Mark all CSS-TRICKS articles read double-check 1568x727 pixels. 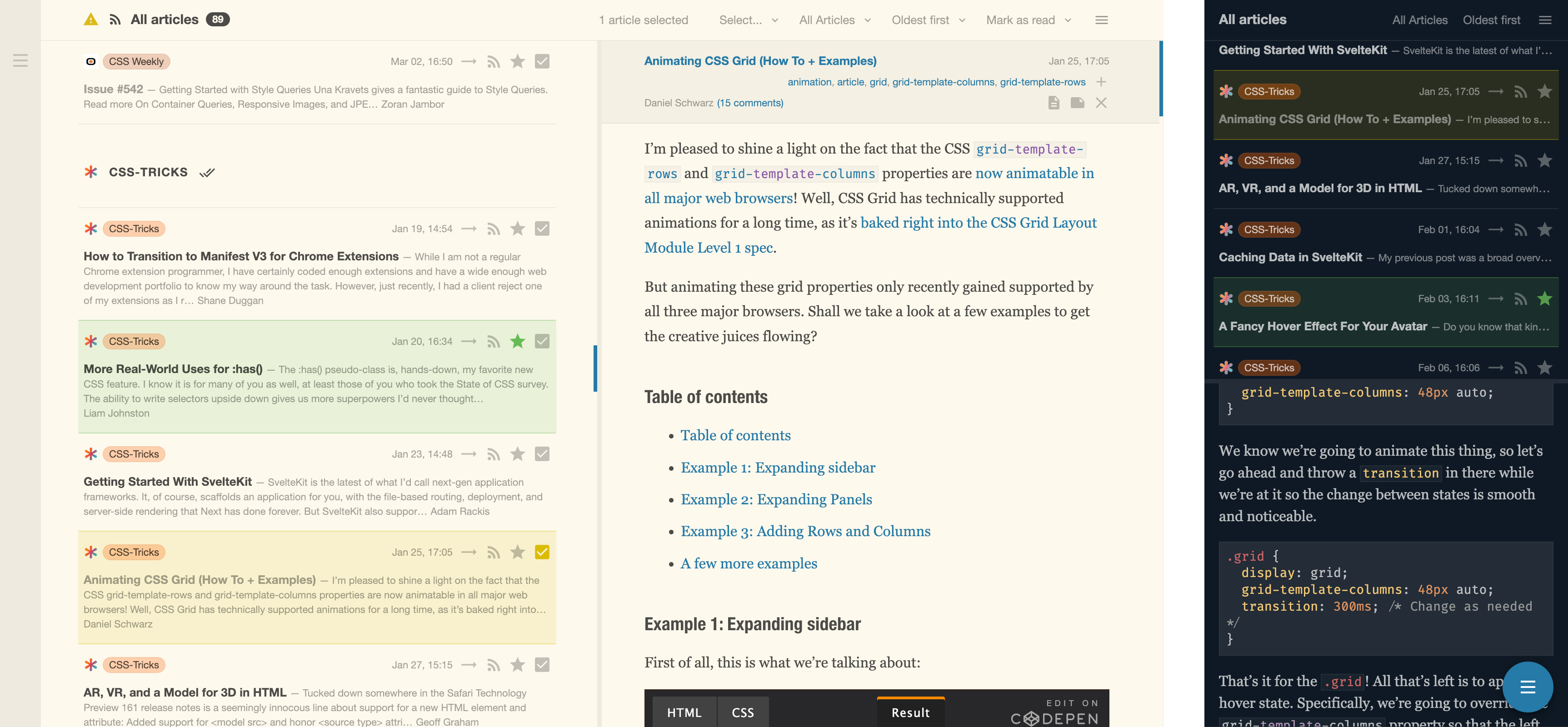[207, 173]
